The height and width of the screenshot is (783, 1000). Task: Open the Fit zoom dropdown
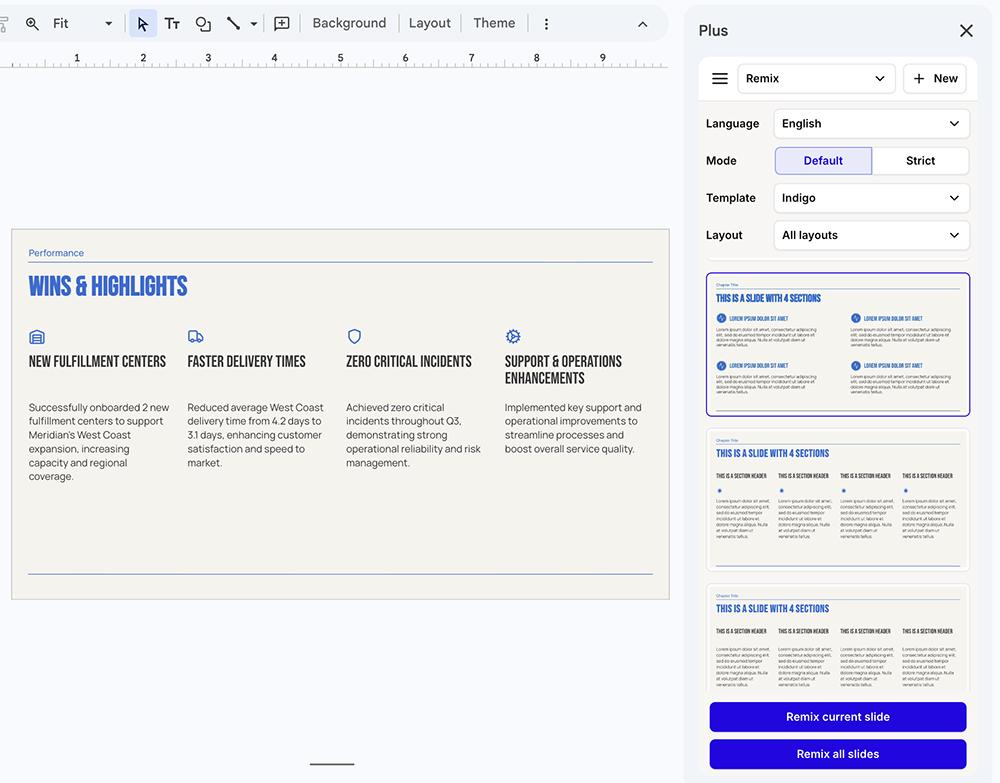pos(83,24)
